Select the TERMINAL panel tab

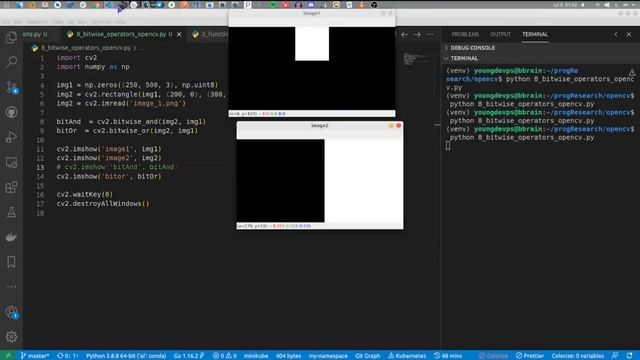(x=535, y=34)
